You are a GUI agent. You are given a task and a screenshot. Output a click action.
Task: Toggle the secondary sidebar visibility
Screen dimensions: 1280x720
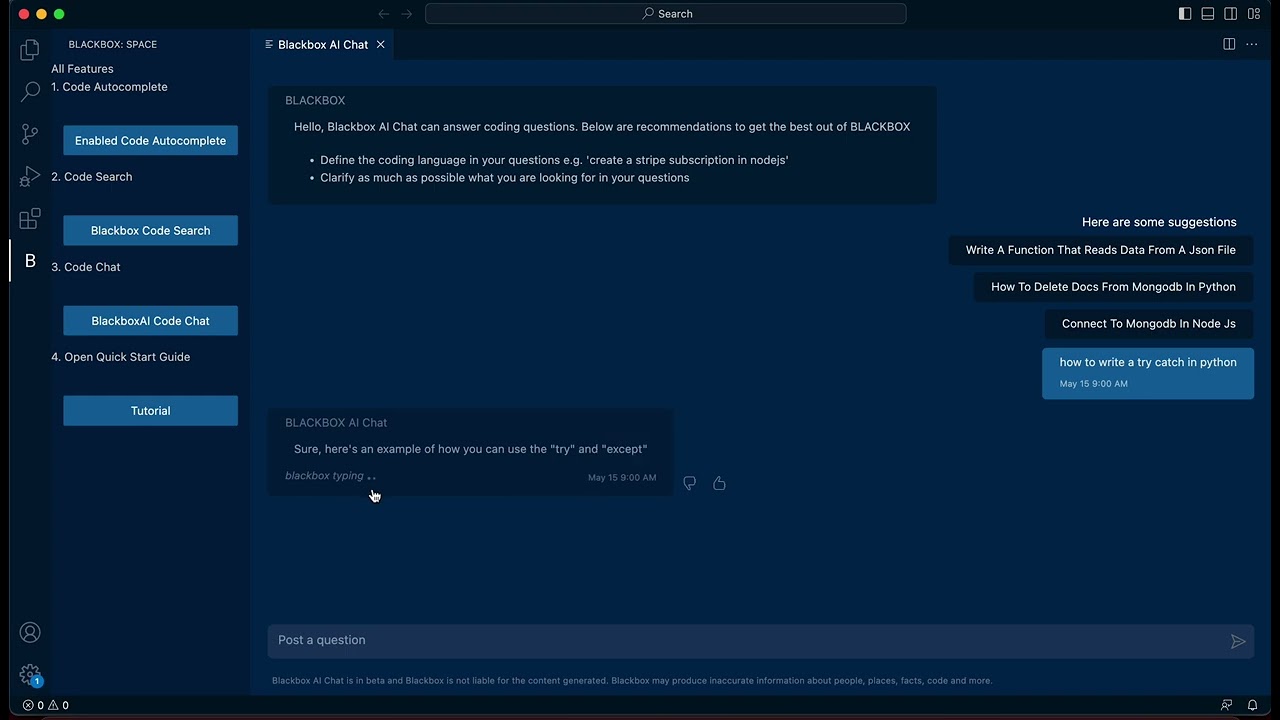click(1231, 14)
